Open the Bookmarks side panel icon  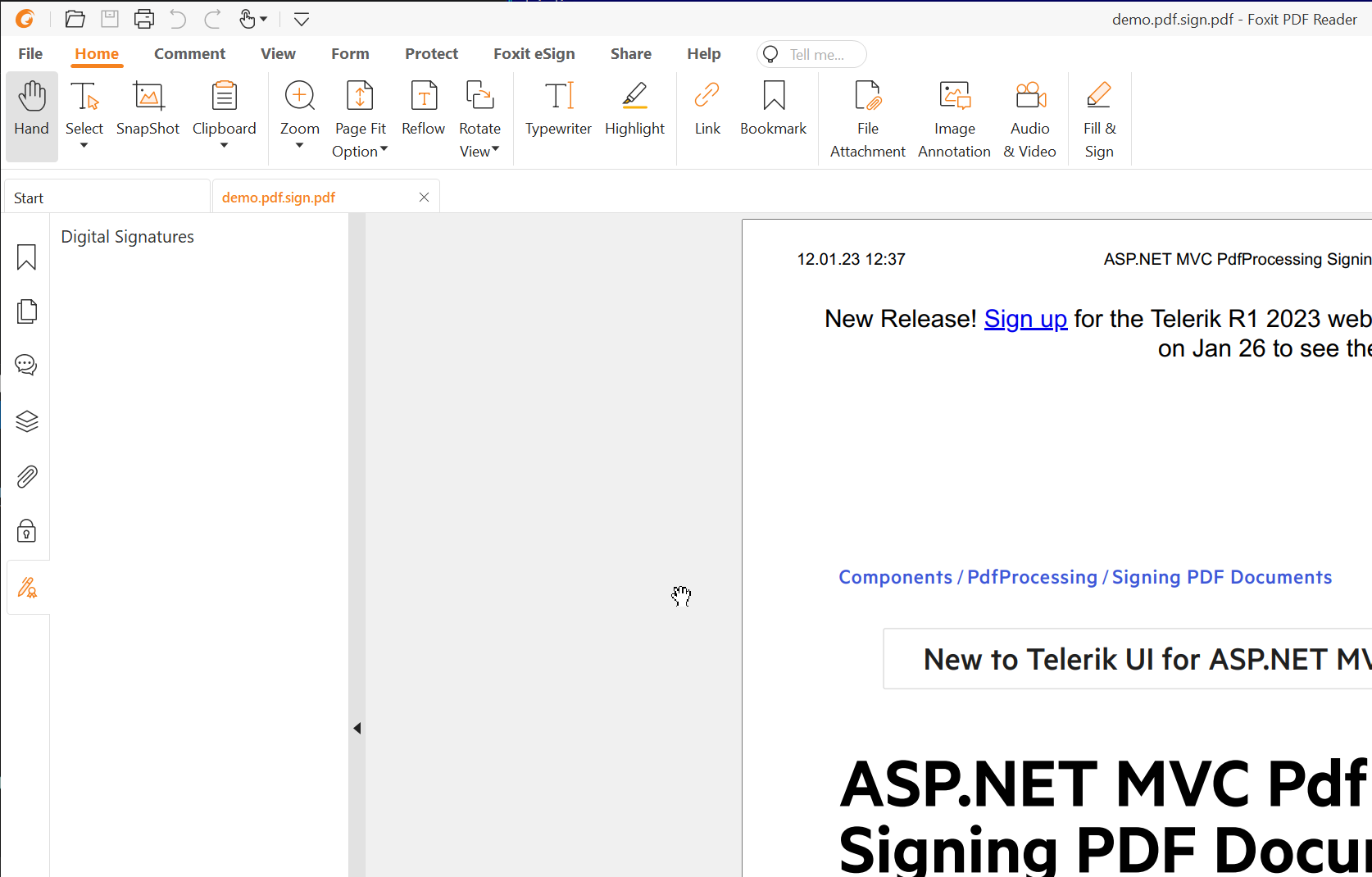pyautogui.click(x=27, y=257)
